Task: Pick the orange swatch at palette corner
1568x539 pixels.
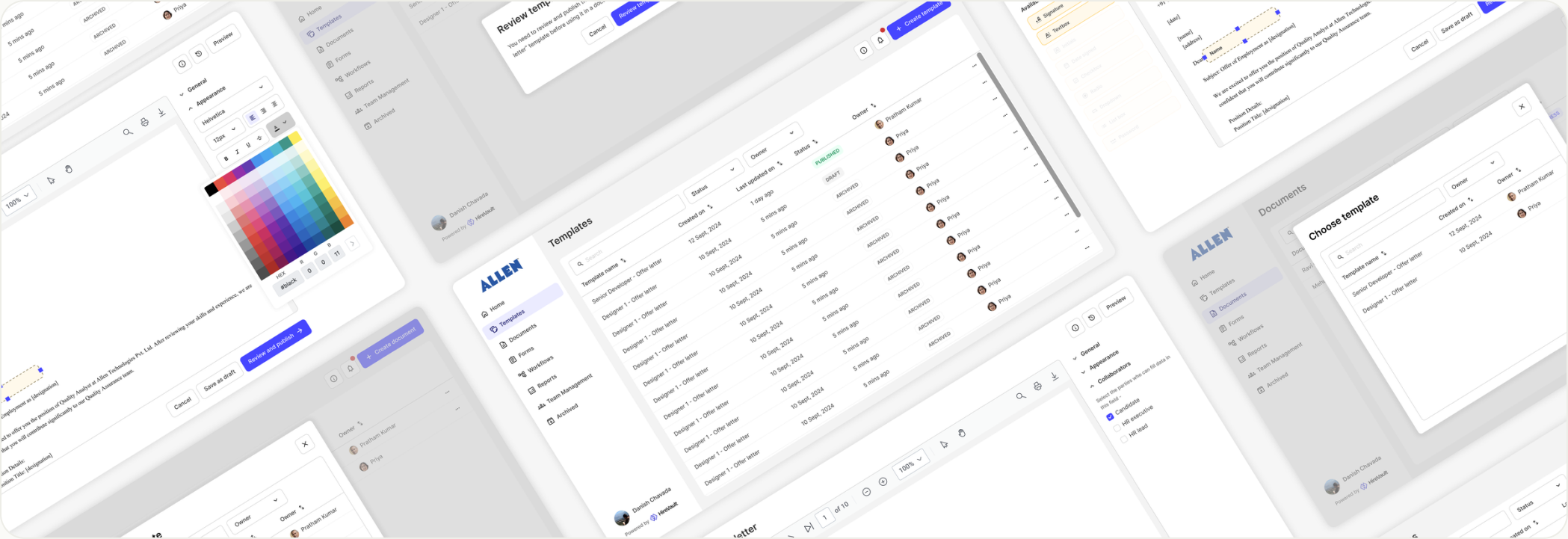Action: pos(346,221)
